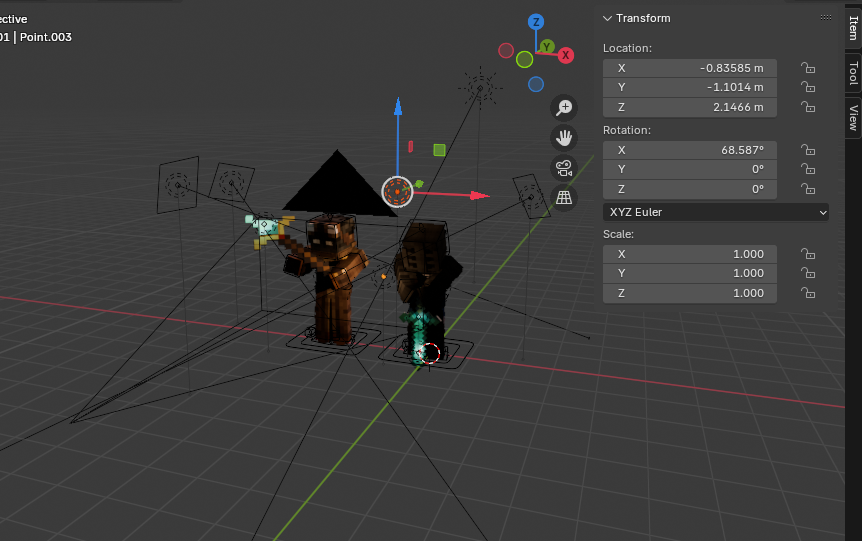Click Location X field -0.83585 m
This screenshot has height=541, width=862.
[690, 68]
